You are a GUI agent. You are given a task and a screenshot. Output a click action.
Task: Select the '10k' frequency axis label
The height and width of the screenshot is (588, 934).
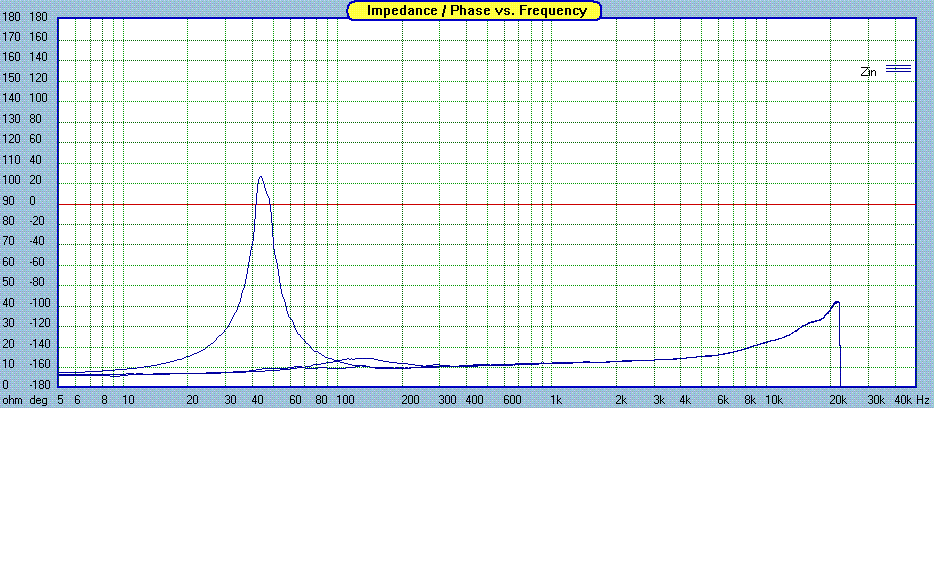(774, 400)
